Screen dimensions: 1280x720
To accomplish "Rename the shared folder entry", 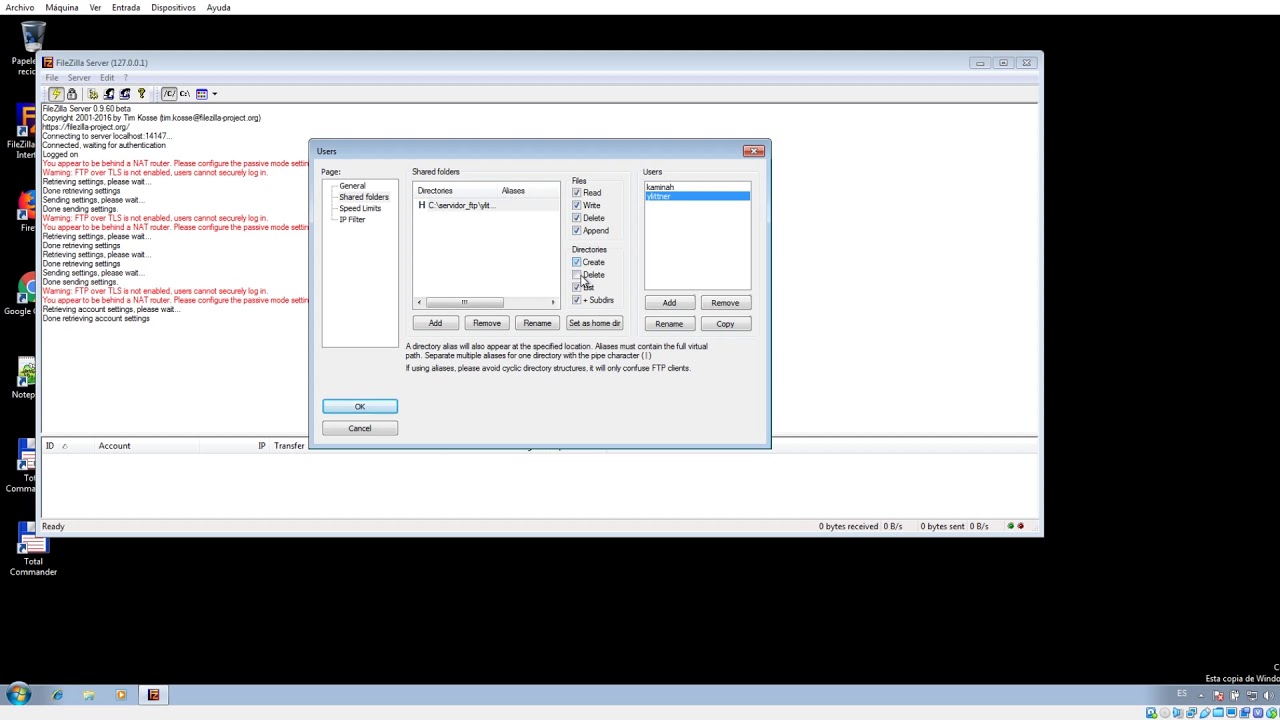I will coord(537,323).
